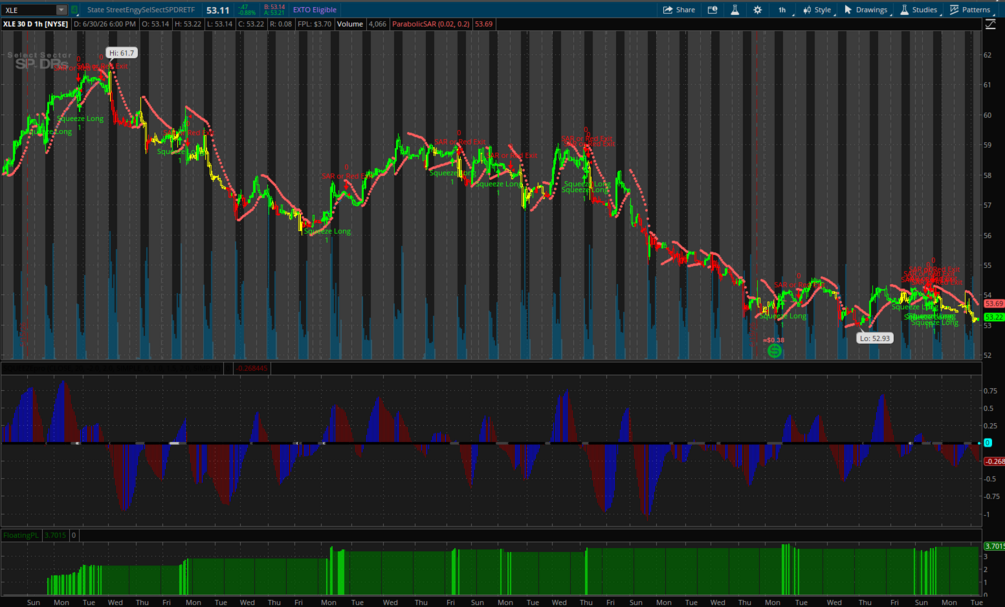Open the 1h timeframe dropdown
Image resolution: width=1005 pixels, height=607 pixels.
783,10
